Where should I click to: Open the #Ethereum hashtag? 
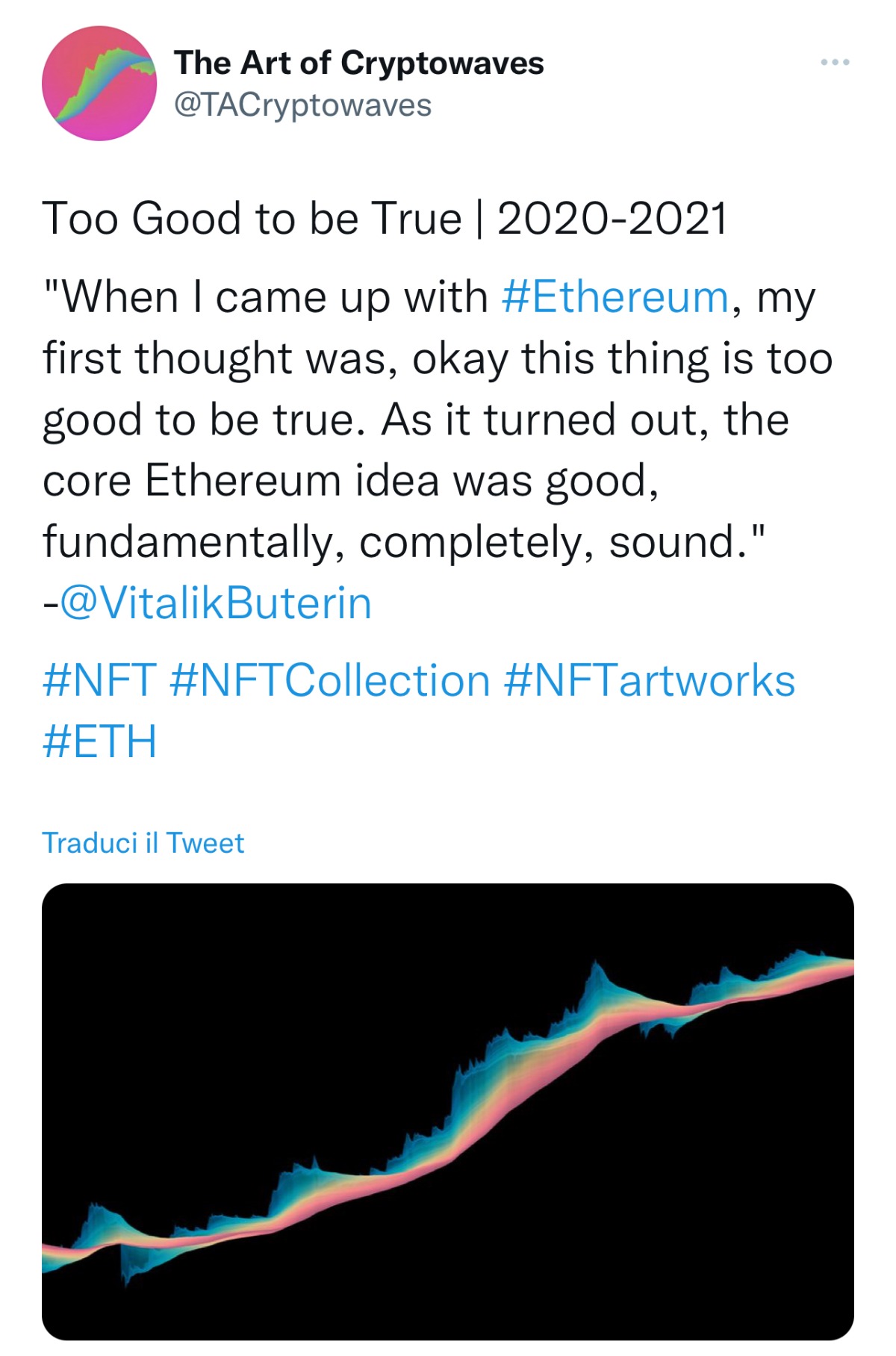point(615,297)
